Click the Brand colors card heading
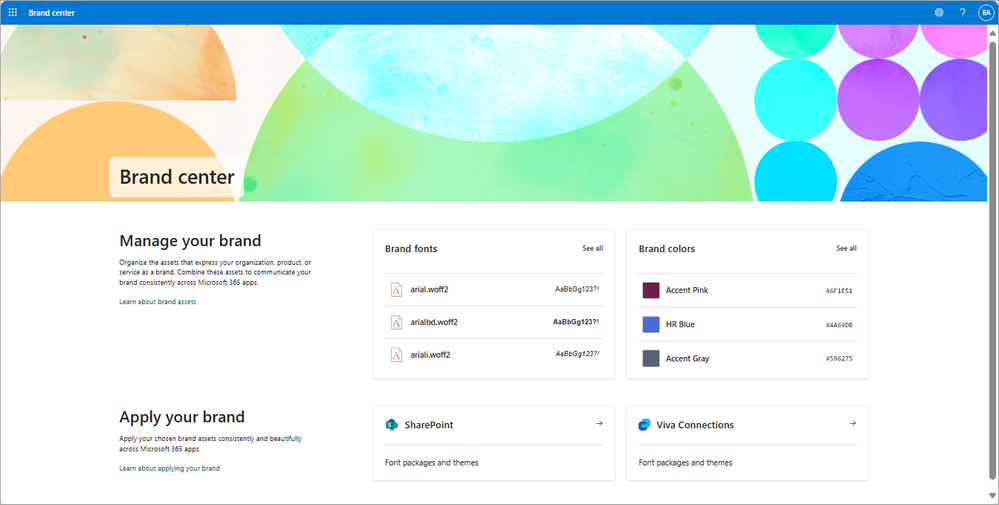 [666, 248]
